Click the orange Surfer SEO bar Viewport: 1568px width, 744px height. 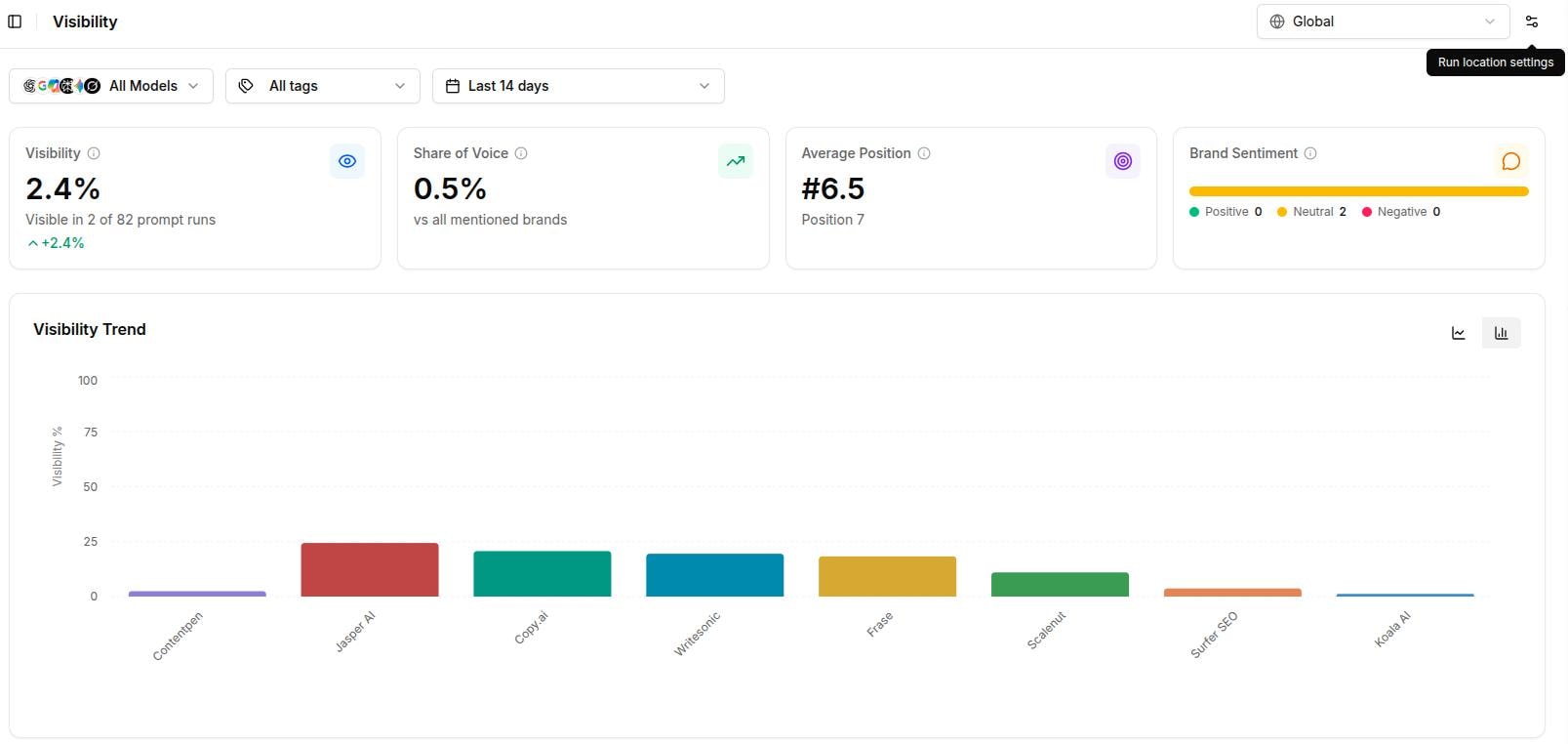pyautogui.click(x=1233, y=593)
